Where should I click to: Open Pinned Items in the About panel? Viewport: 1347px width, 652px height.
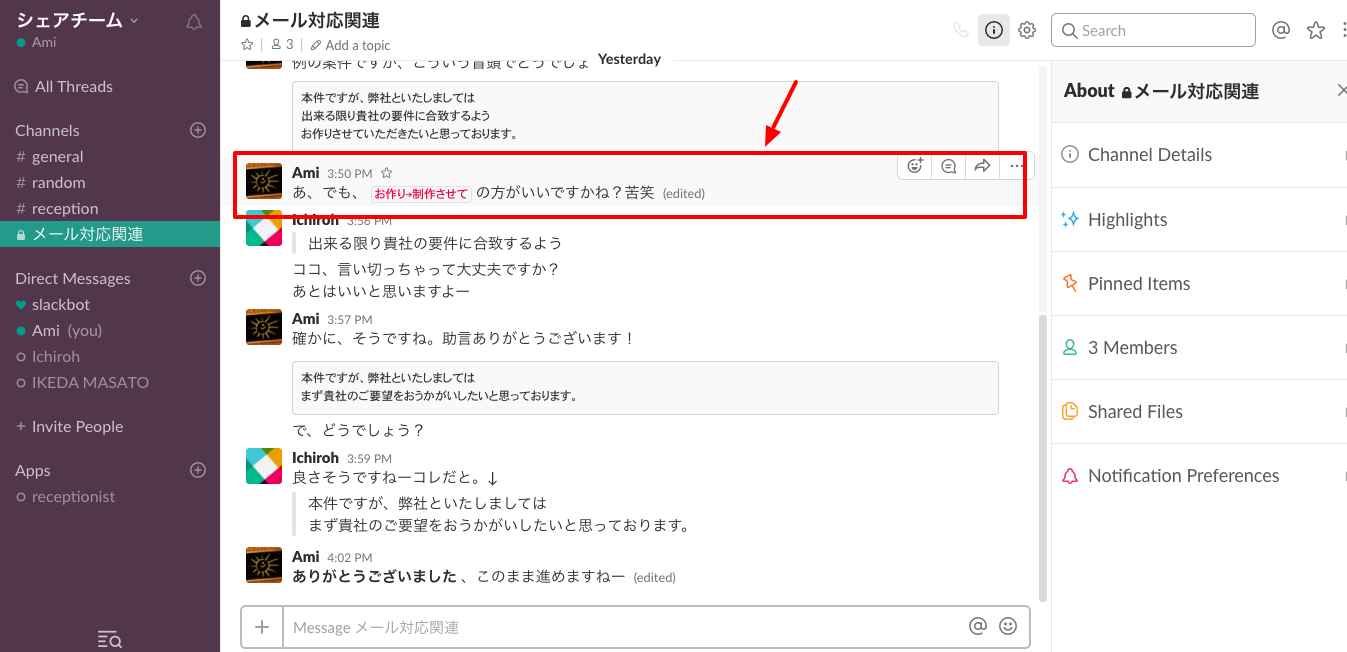click(1138, 283)
